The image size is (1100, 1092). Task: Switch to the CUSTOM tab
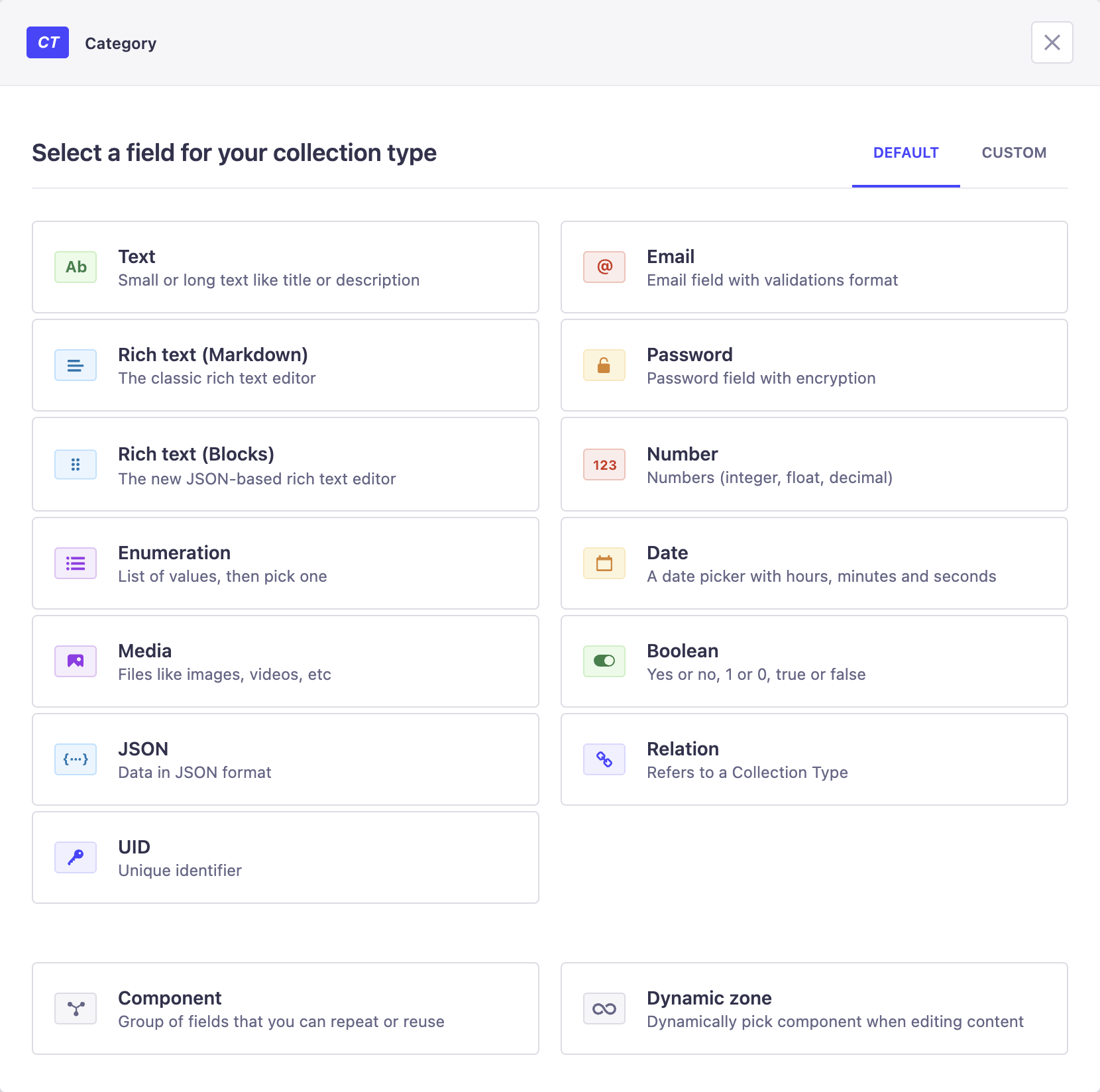pos(1014,153)
